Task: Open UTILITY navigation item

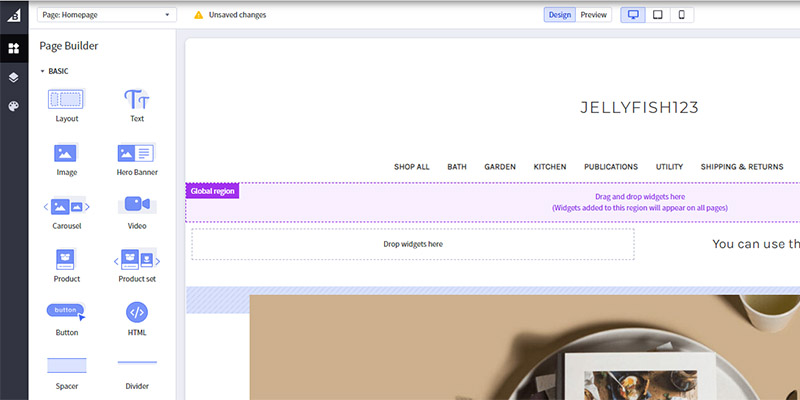Action: tap(669, 167)
